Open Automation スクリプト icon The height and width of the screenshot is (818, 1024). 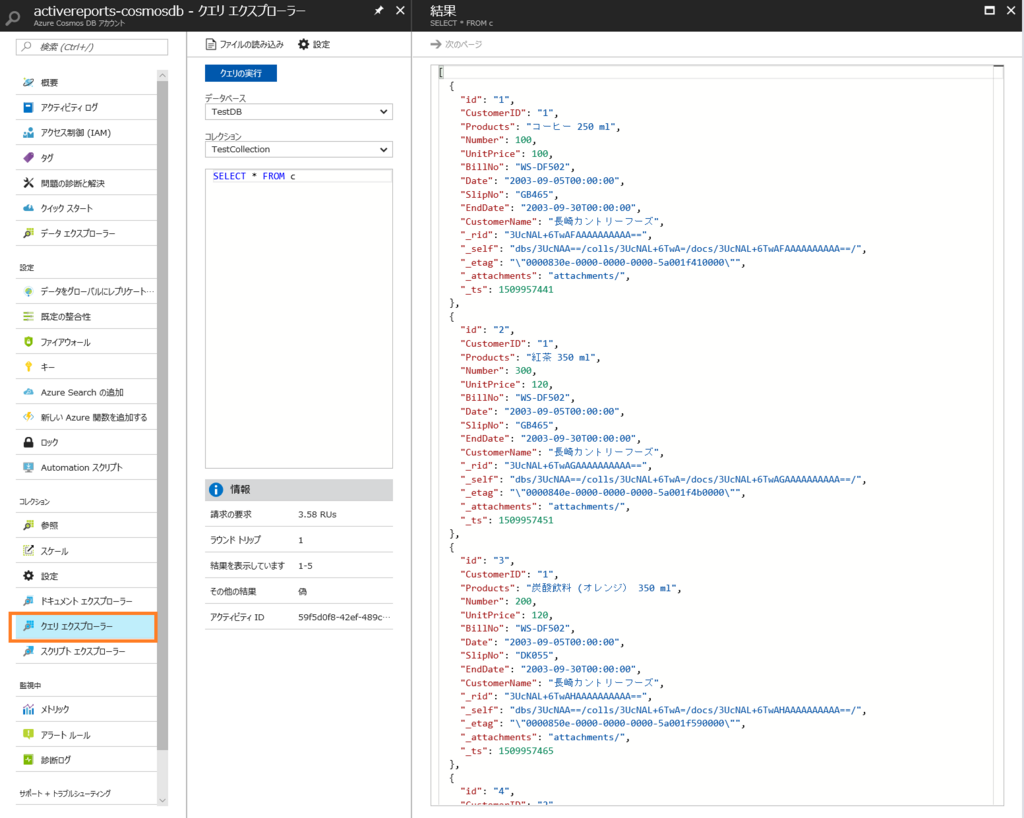(28, 467)
